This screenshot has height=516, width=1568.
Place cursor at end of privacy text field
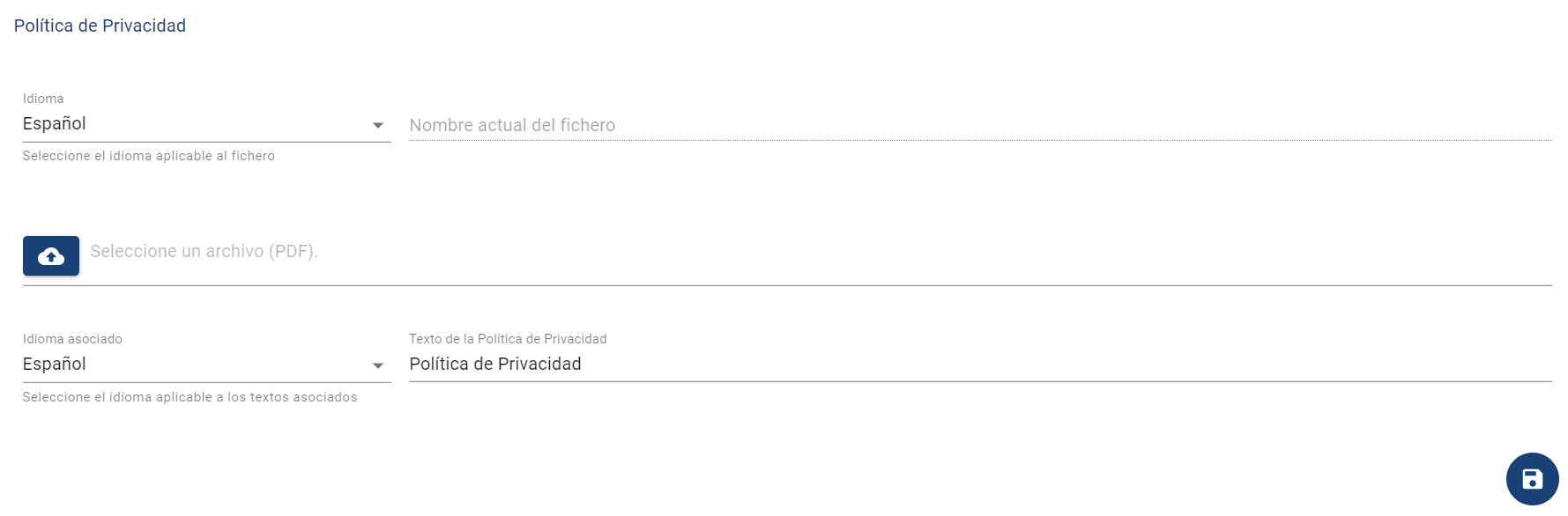pos(1058,365)
